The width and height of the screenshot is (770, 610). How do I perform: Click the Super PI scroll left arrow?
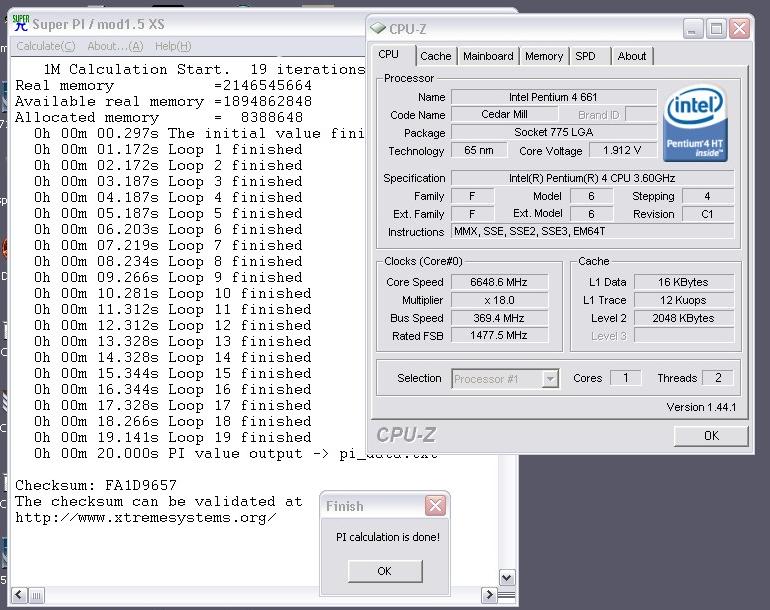tap(19, 595)
